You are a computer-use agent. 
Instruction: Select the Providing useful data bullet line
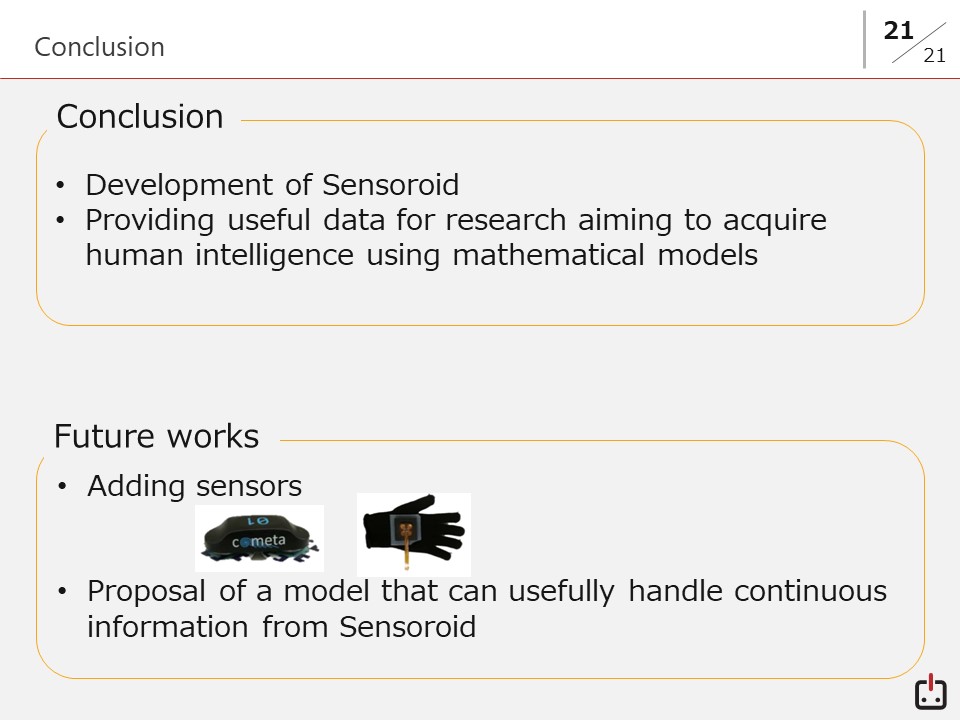coord(456,220)
